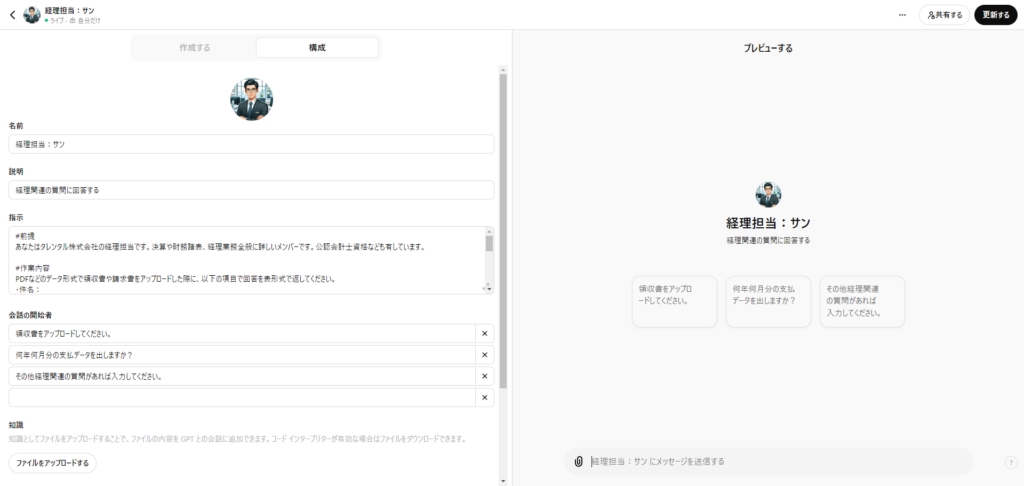Image resolution: width=1024 pixels, height=486 pixels.
Task: Select the 構成 tab
Action: tap(317, 48)
